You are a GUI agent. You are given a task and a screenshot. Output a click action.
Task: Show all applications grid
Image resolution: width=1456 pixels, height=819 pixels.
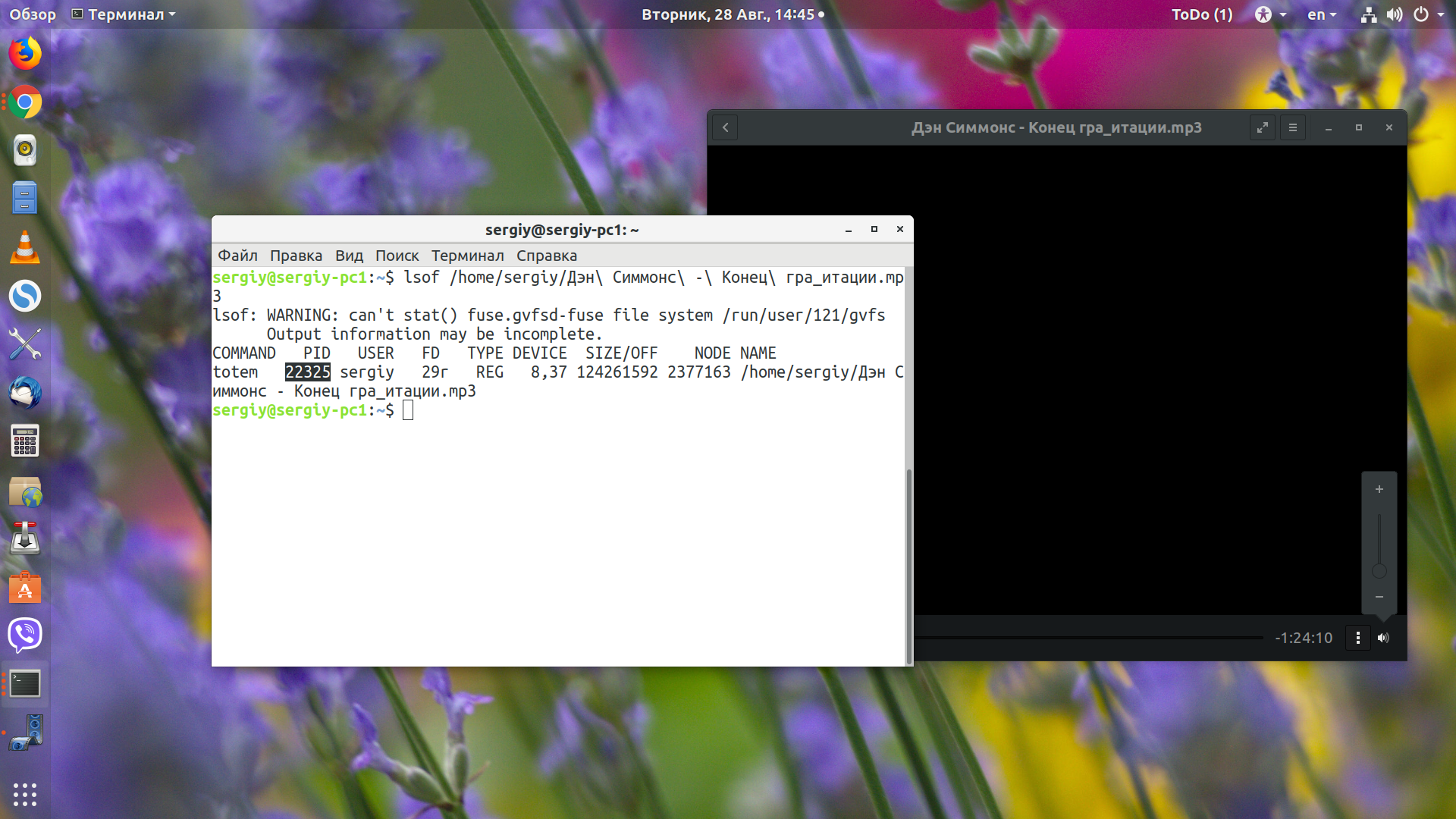click(25, 794)
